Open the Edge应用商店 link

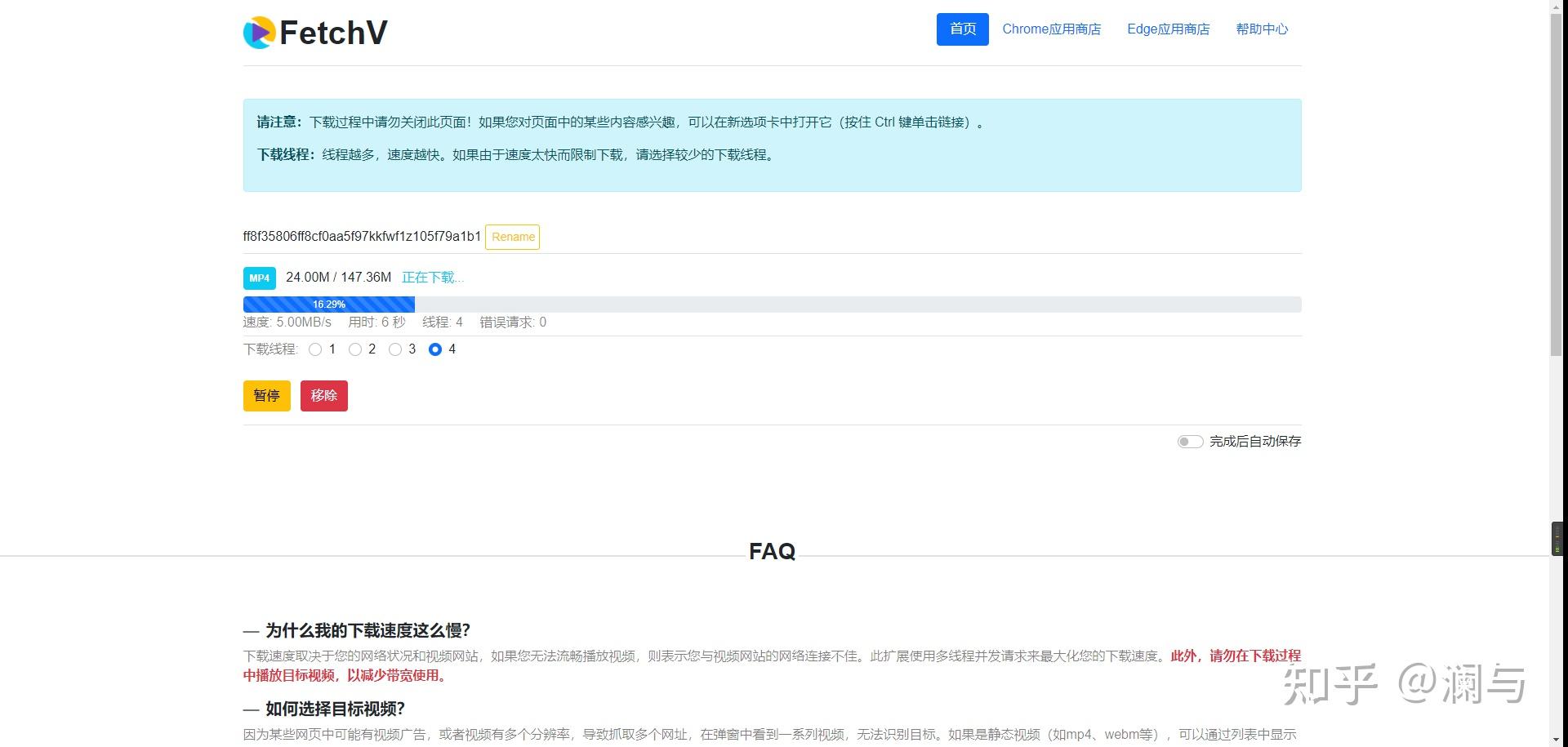pos(1168,29)
